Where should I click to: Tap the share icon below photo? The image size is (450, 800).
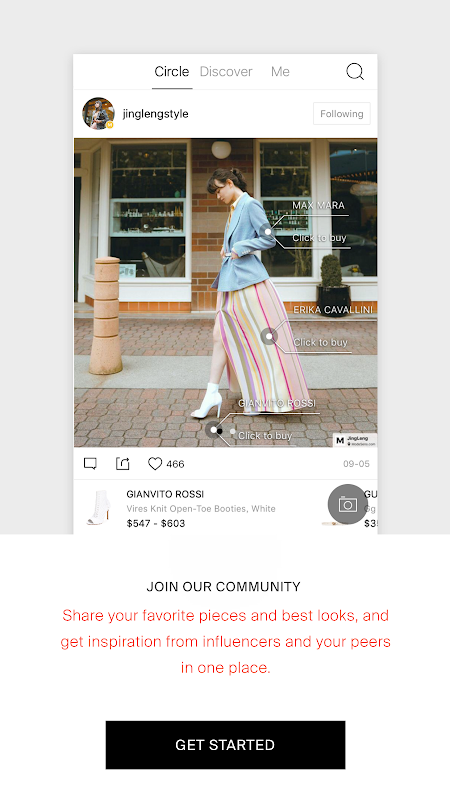pos(122,463)
